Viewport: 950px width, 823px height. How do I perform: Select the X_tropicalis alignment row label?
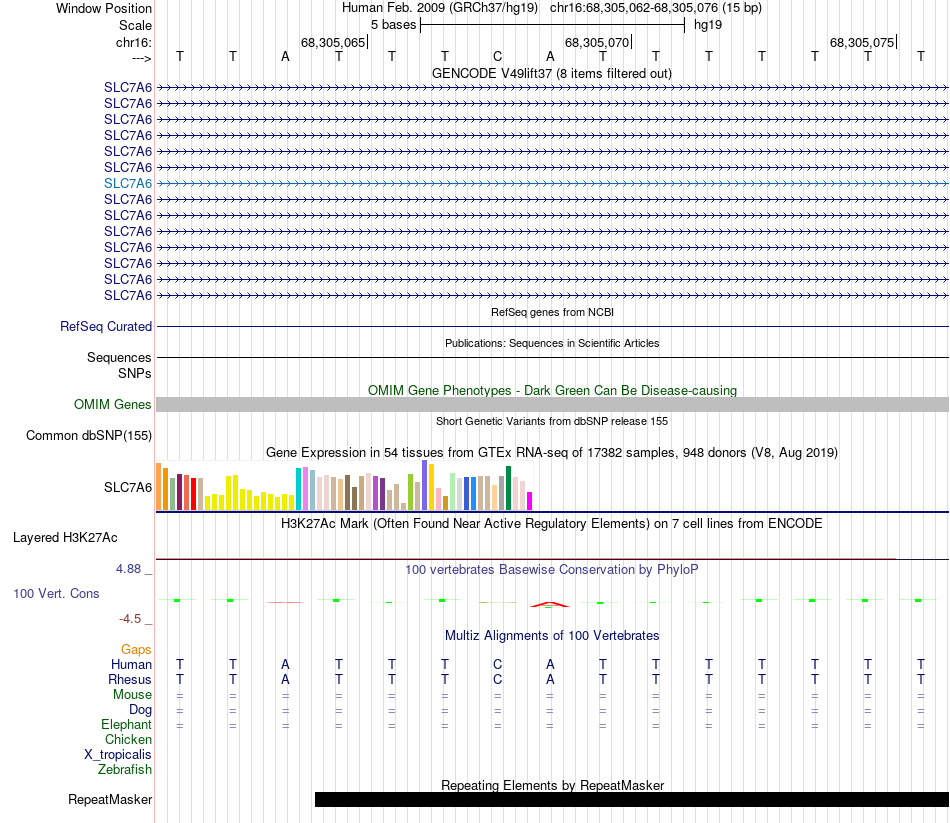pyautogui.click(x=118, y=755)
